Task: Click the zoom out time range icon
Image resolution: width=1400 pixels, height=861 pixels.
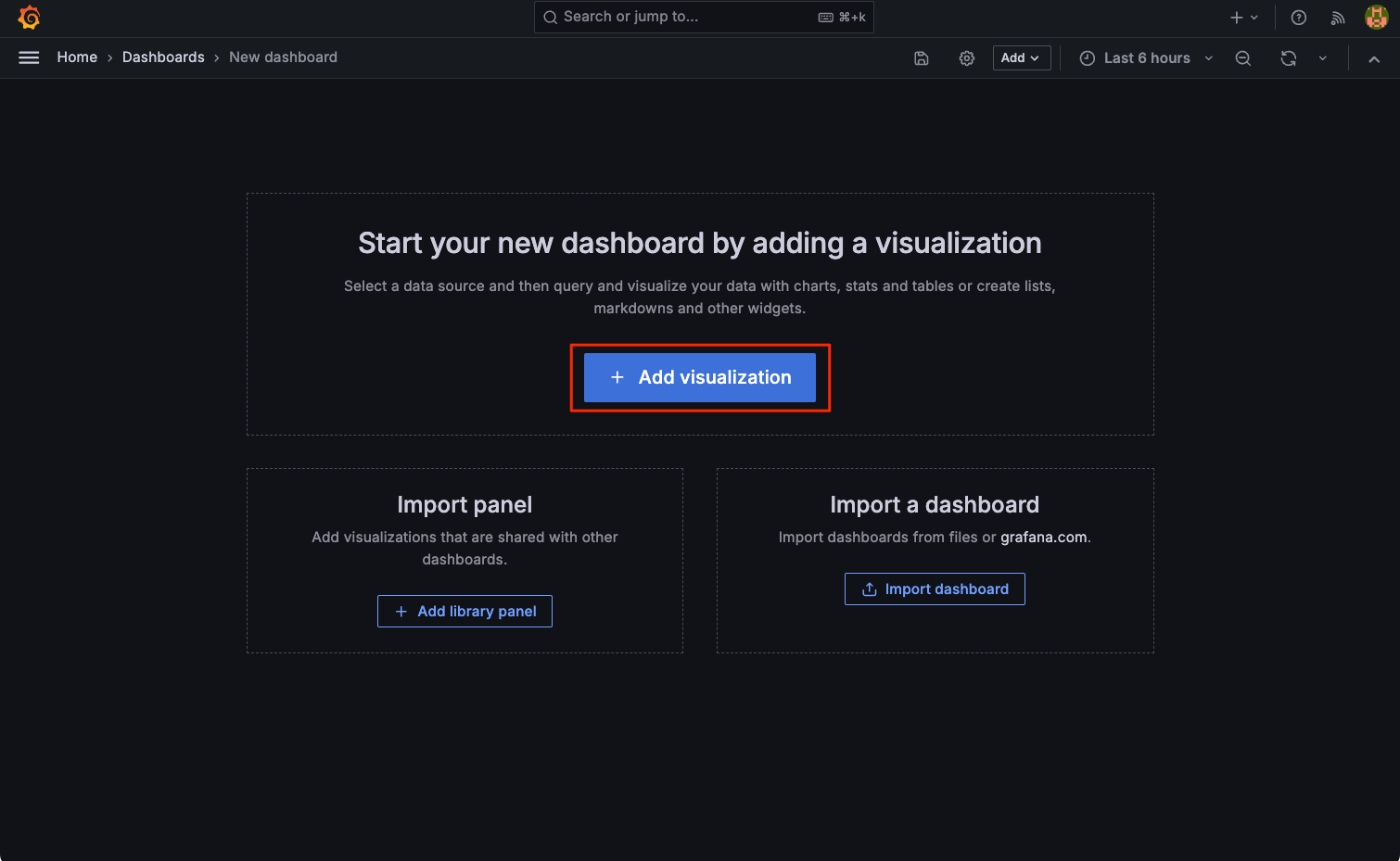Action: (x=1243, y=58)
